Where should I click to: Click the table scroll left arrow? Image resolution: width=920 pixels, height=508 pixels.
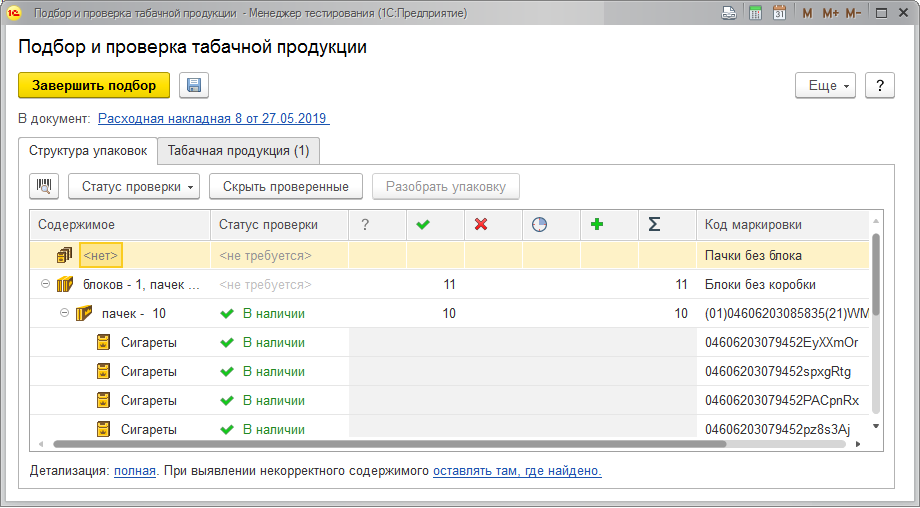point(40,444)
